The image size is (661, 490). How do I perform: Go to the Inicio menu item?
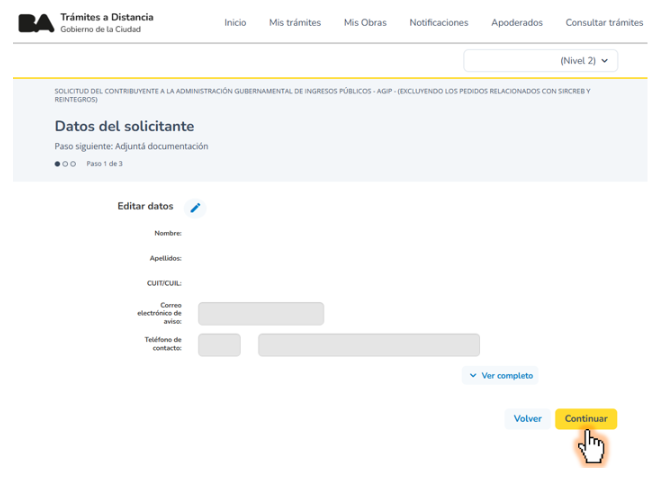pos(235,22)
